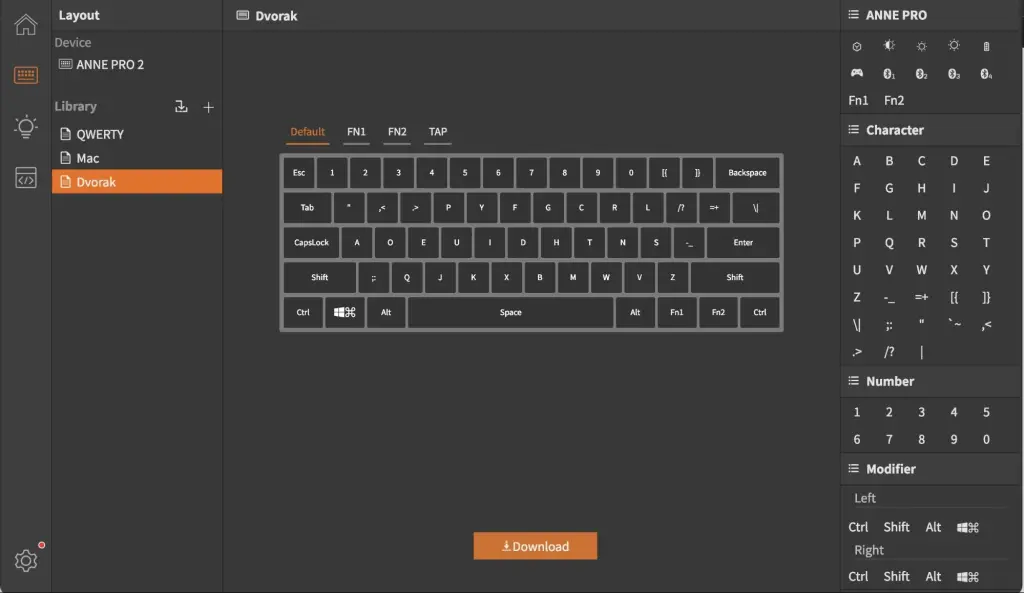Screen dimensions: 1024x593
Task: Pick the Bluetooth 4 key icon
Action: pos(986,74)
